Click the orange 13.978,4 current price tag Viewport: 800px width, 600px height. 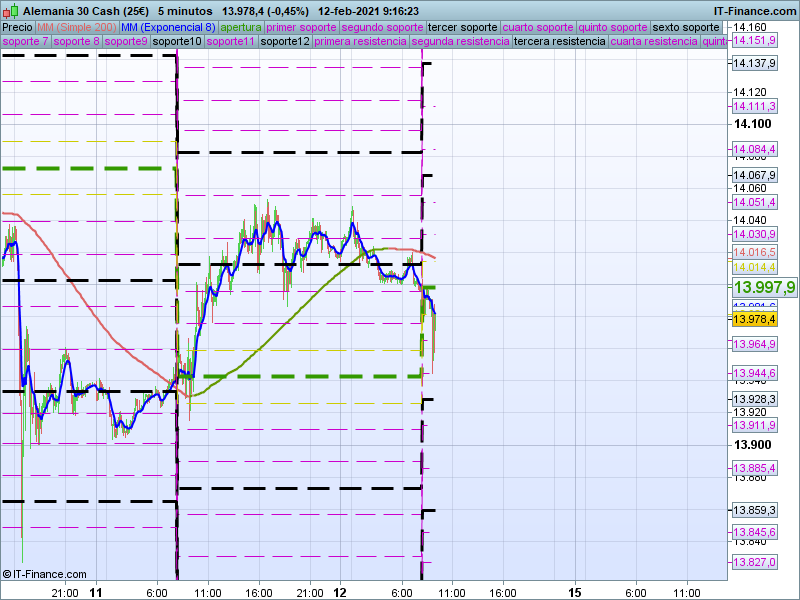coord(755,319)
